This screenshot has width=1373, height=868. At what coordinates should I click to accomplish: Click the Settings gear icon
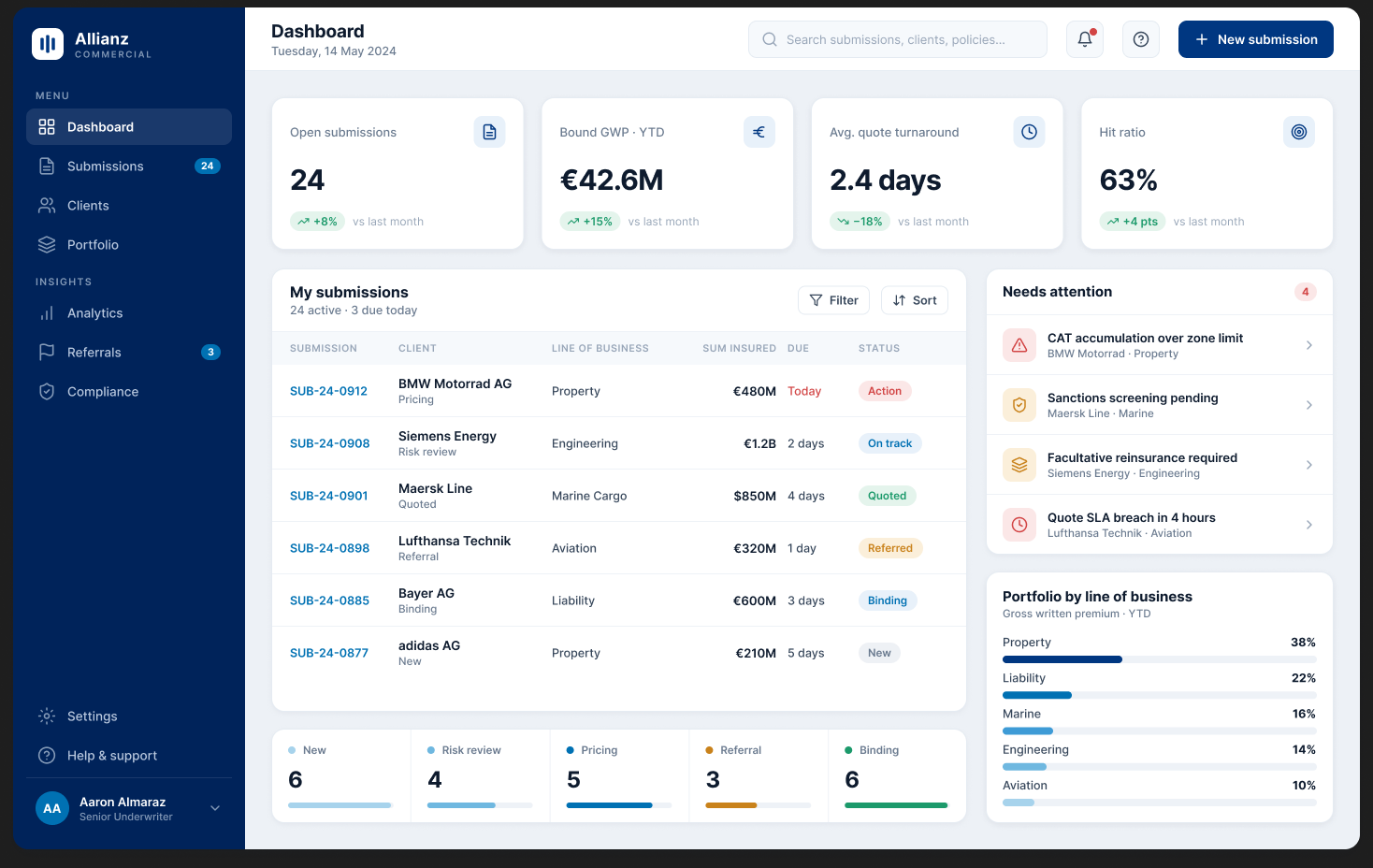47,716
